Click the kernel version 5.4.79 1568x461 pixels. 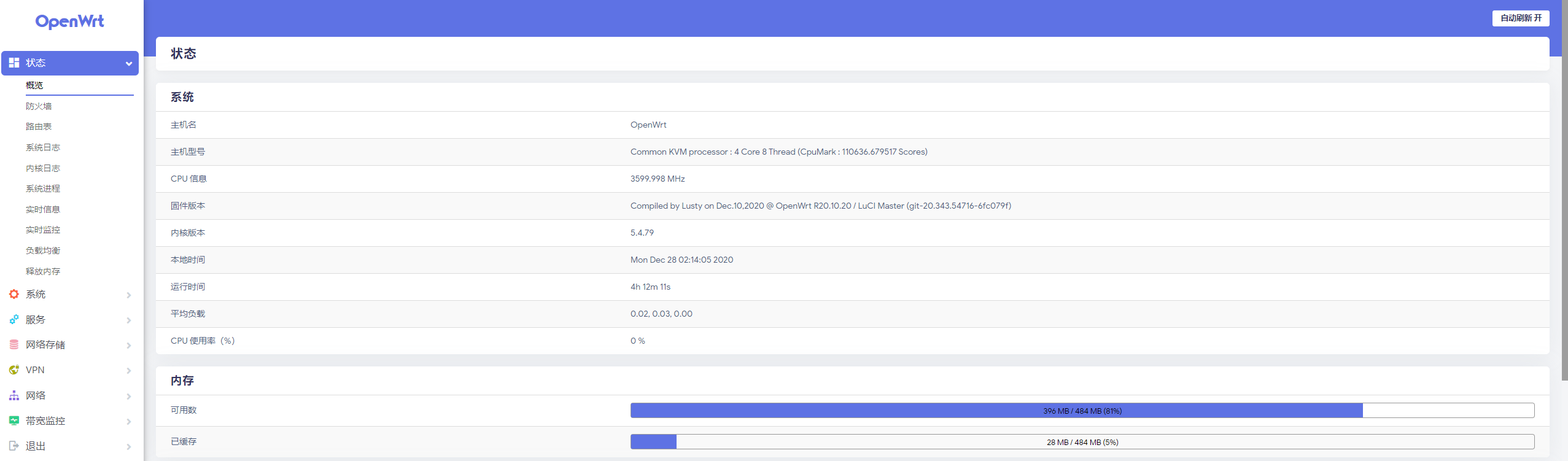(x=642, y=233)
